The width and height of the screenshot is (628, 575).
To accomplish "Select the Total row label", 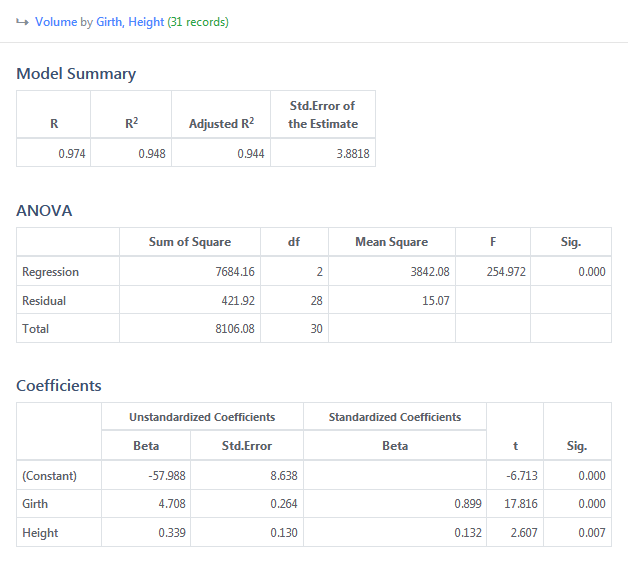I will [x=36, y=329].
